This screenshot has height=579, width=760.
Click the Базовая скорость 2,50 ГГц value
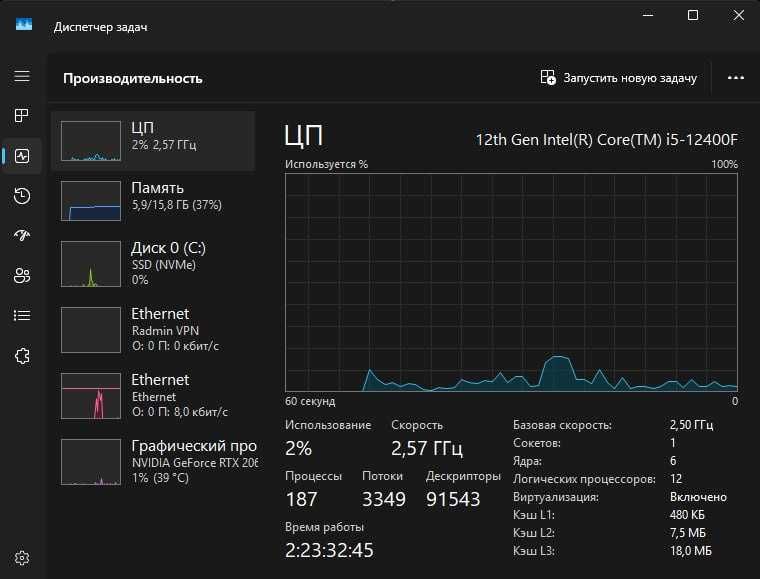coord(691,425)
